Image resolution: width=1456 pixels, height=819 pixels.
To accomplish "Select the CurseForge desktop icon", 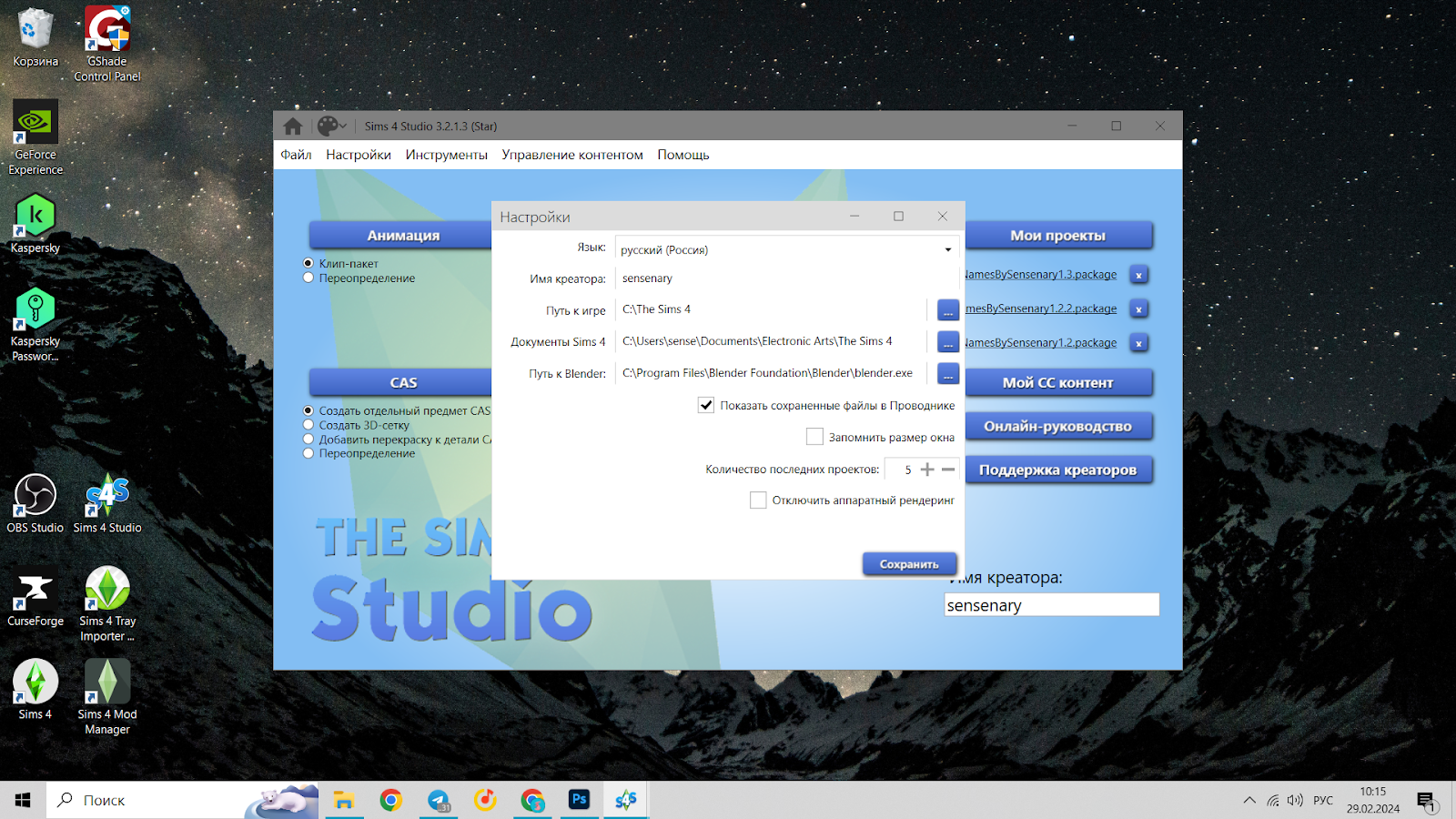I will (x=35, y=597).
